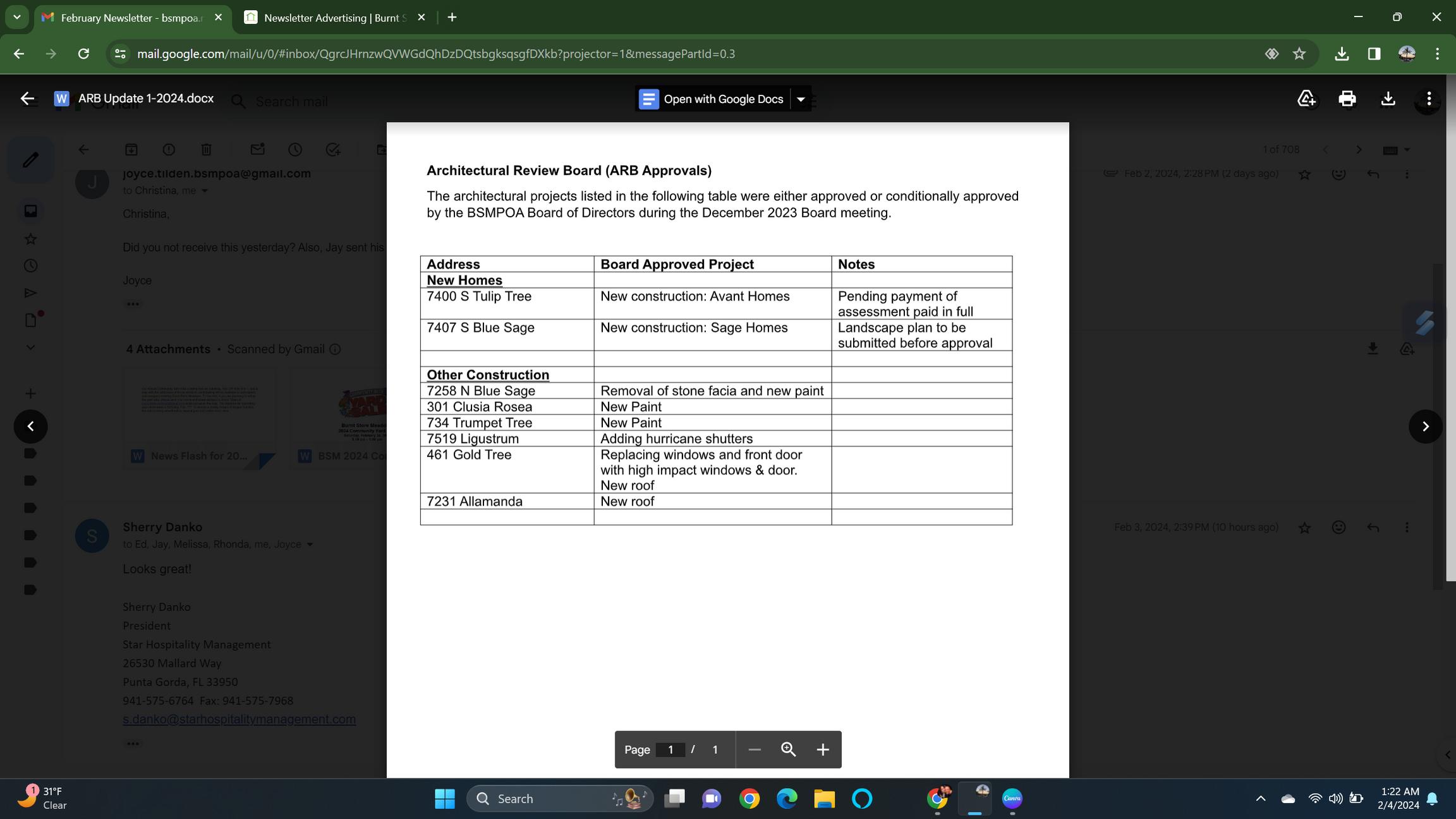Zoom out with minus button
Image resolution: width=1456 pixels, height=819 pixels.
(754, 749)
